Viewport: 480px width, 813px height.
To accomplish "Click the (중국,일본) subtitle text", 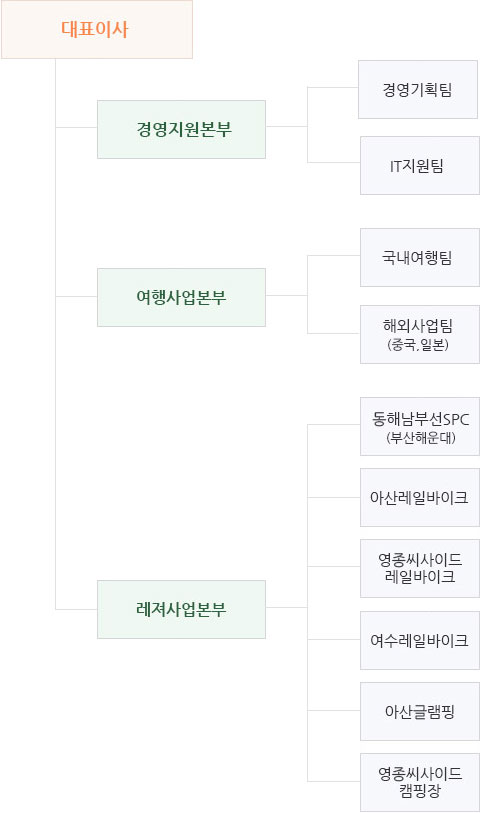I will (418, 345).
